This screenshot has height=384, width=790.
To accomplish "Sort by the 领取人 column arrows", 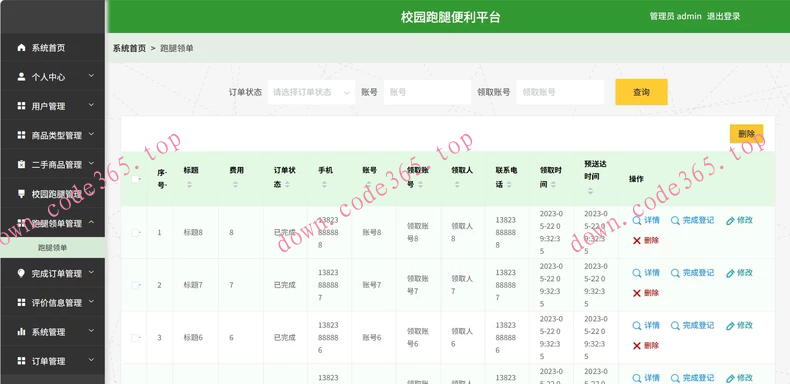I will (457, 185).
